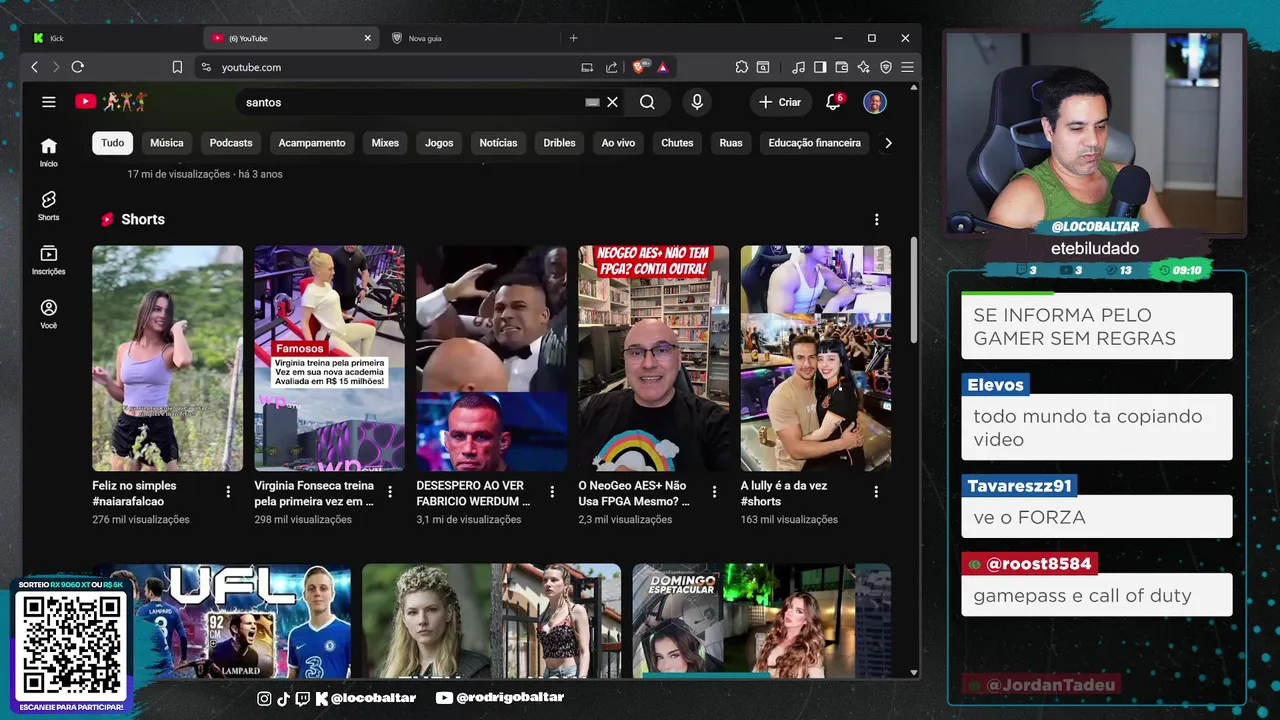Open a new browser tab
This screenshot has width=1280, height=720.
tap(573, 38)
